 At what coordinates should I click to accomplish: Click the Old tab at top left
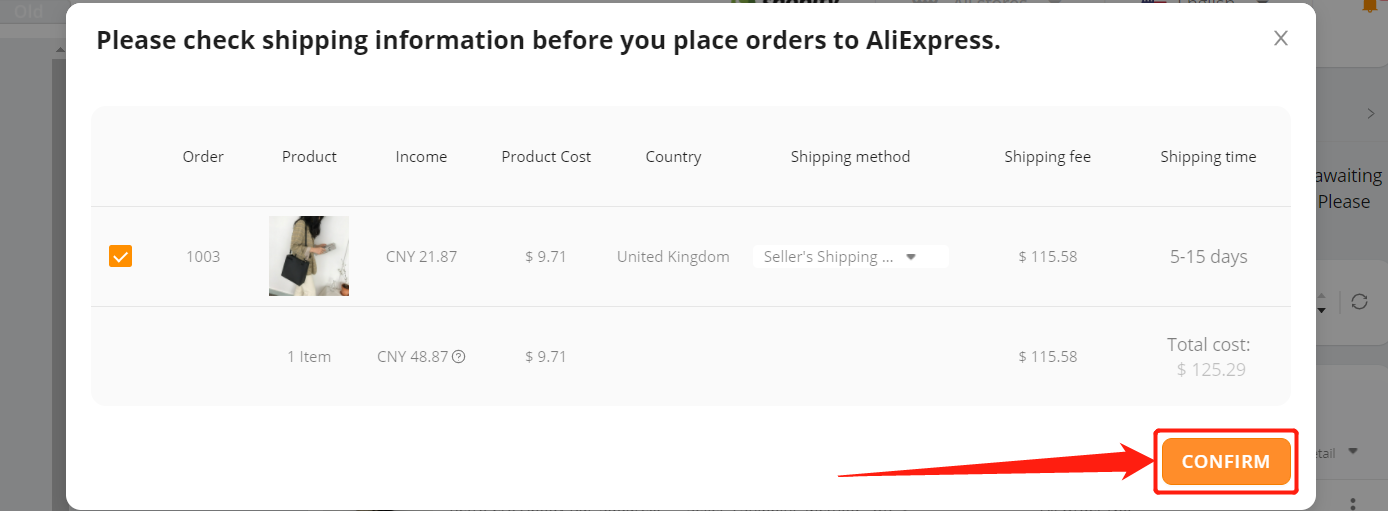[x=28, y=11]
